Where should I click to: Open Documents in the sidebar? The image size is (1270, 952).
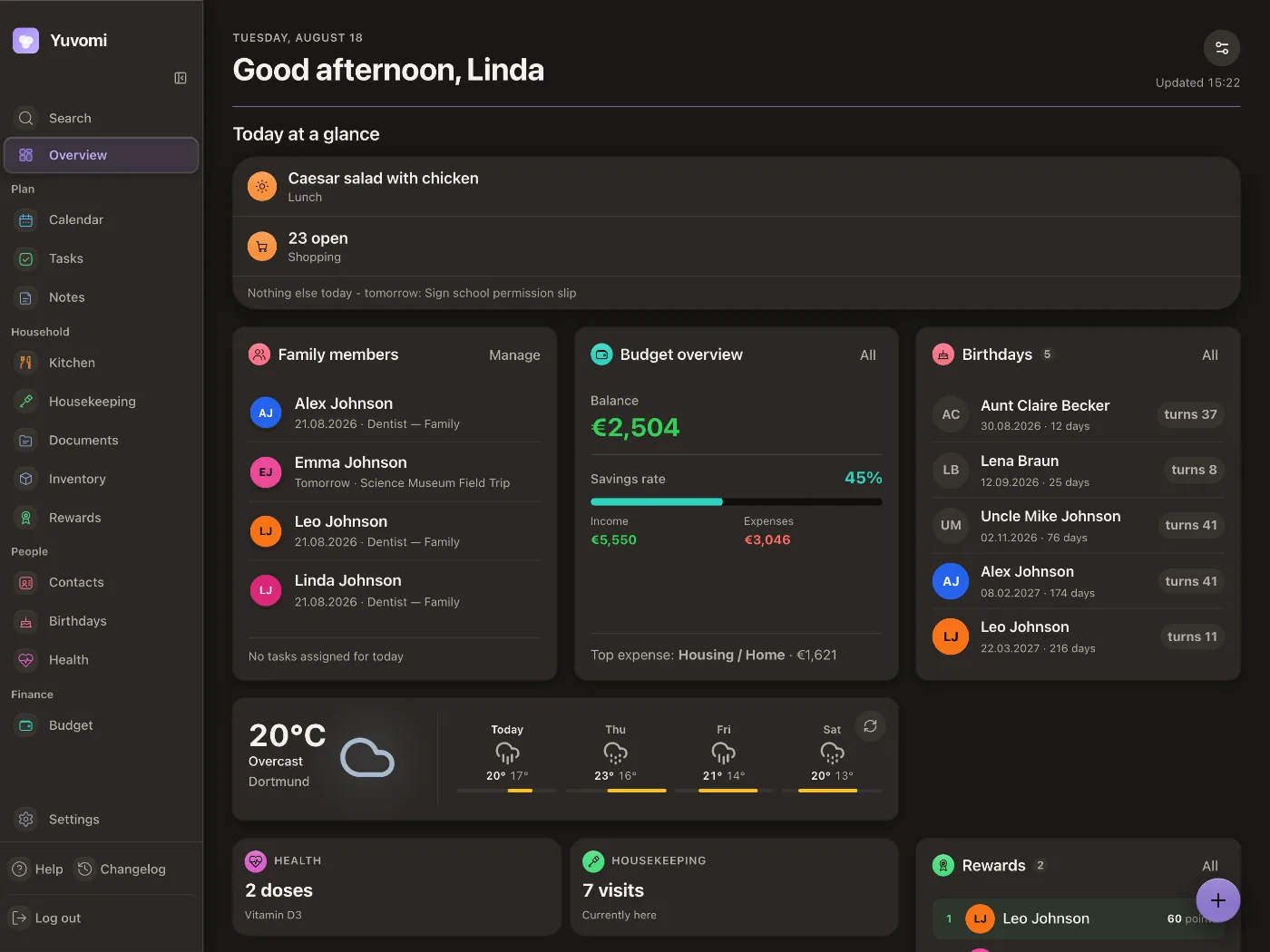click(102, 441)
